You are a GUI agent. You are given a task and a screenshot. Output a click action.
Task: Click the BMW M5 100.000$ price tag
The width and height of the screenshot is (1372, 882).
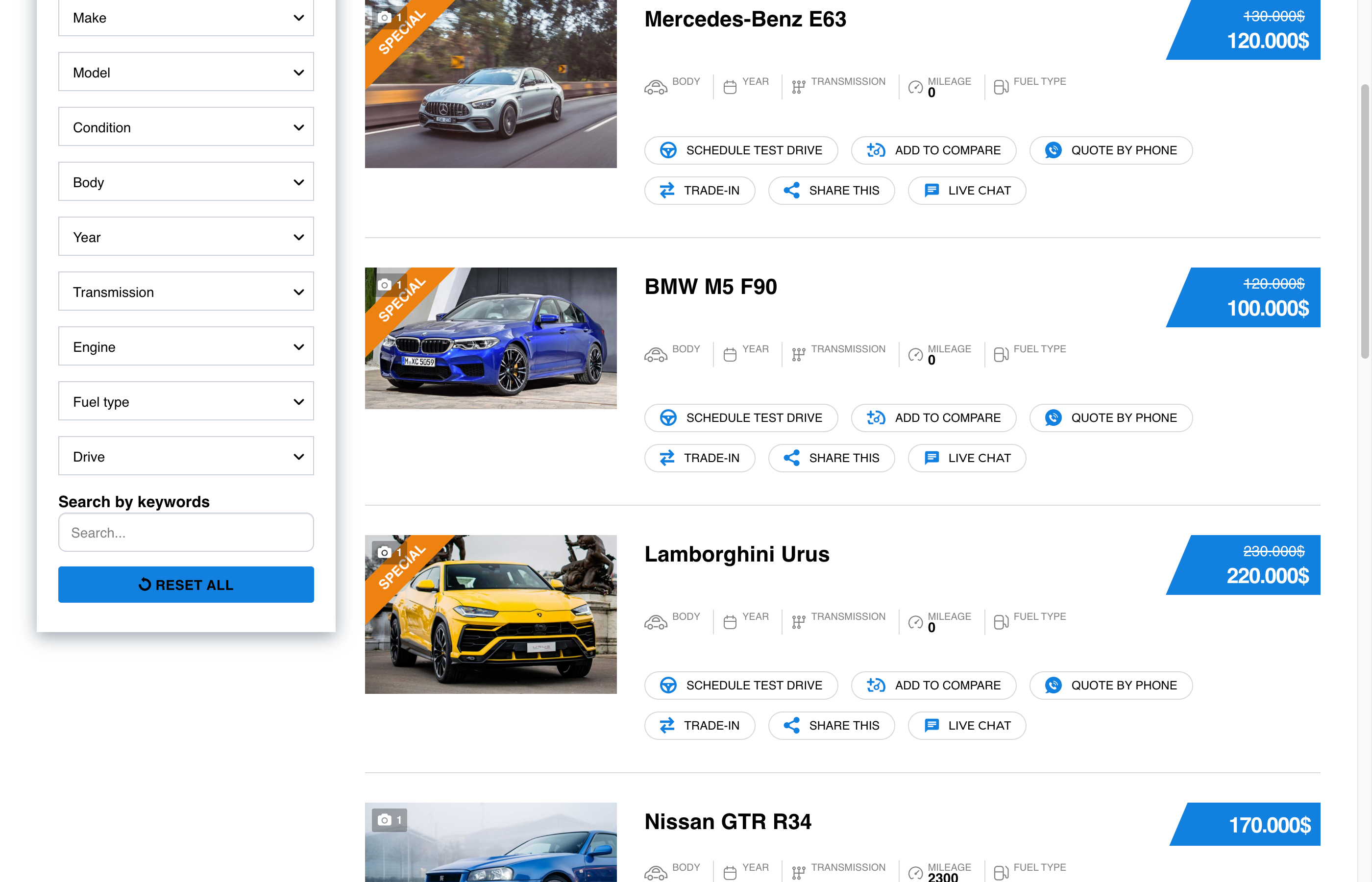[x=1243, y=297]
